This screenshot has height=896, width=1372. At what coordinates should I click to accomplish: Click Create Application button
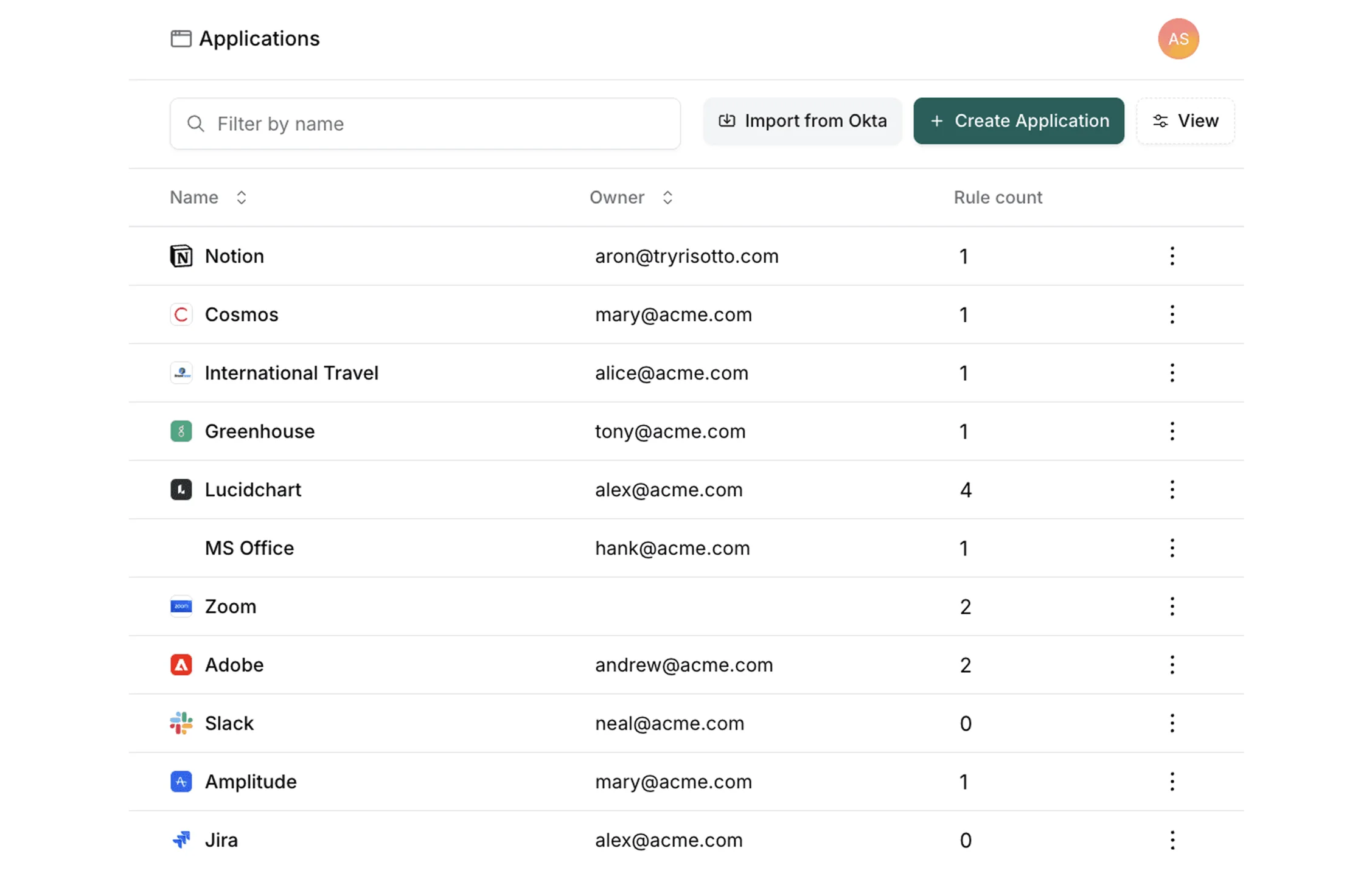pos(1019,121)
